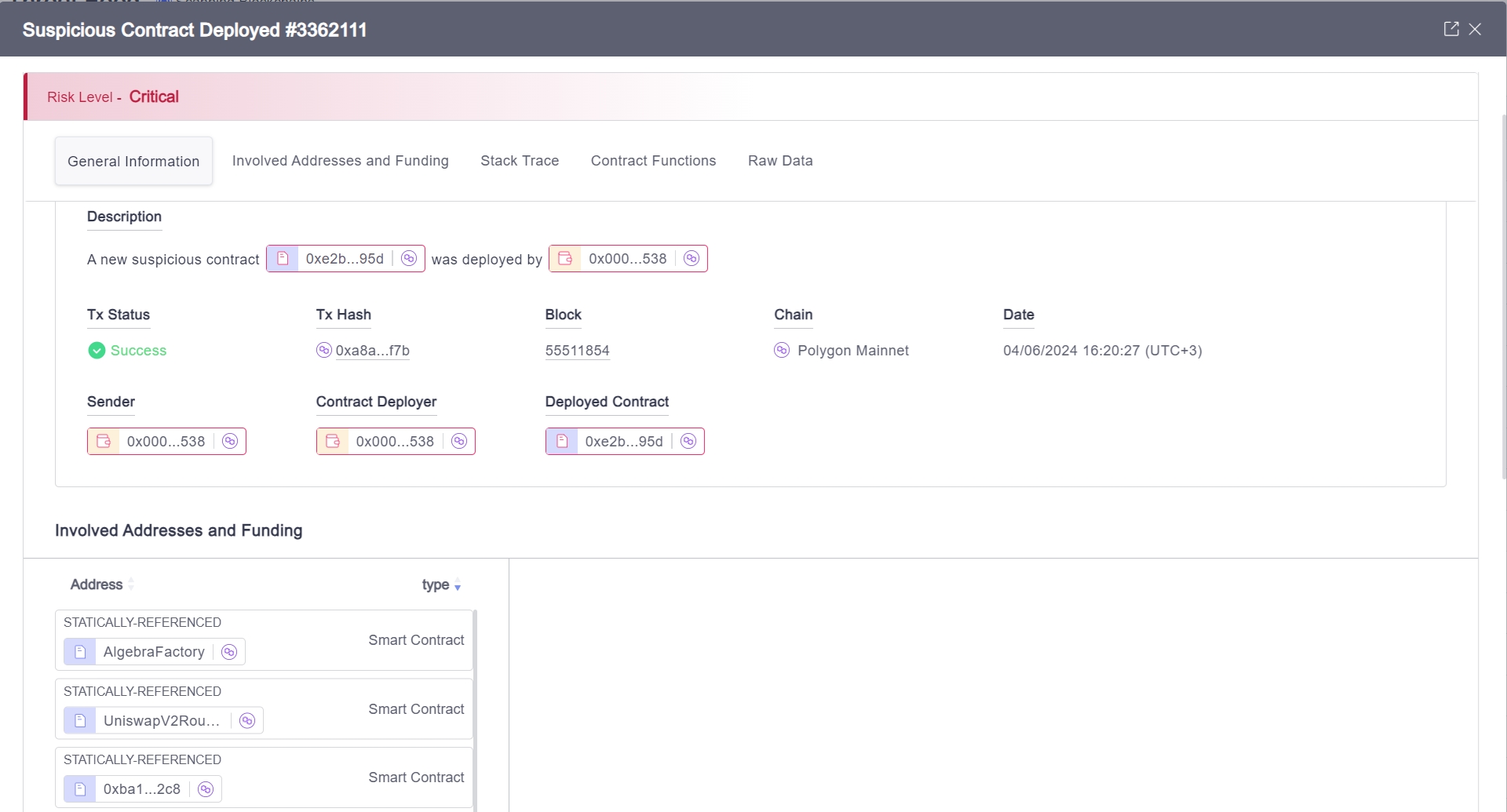The height and width of the screenshot is (812, 1507).
Task: Click link icon beside AlgebraFactory
Action: coord(229,652)
